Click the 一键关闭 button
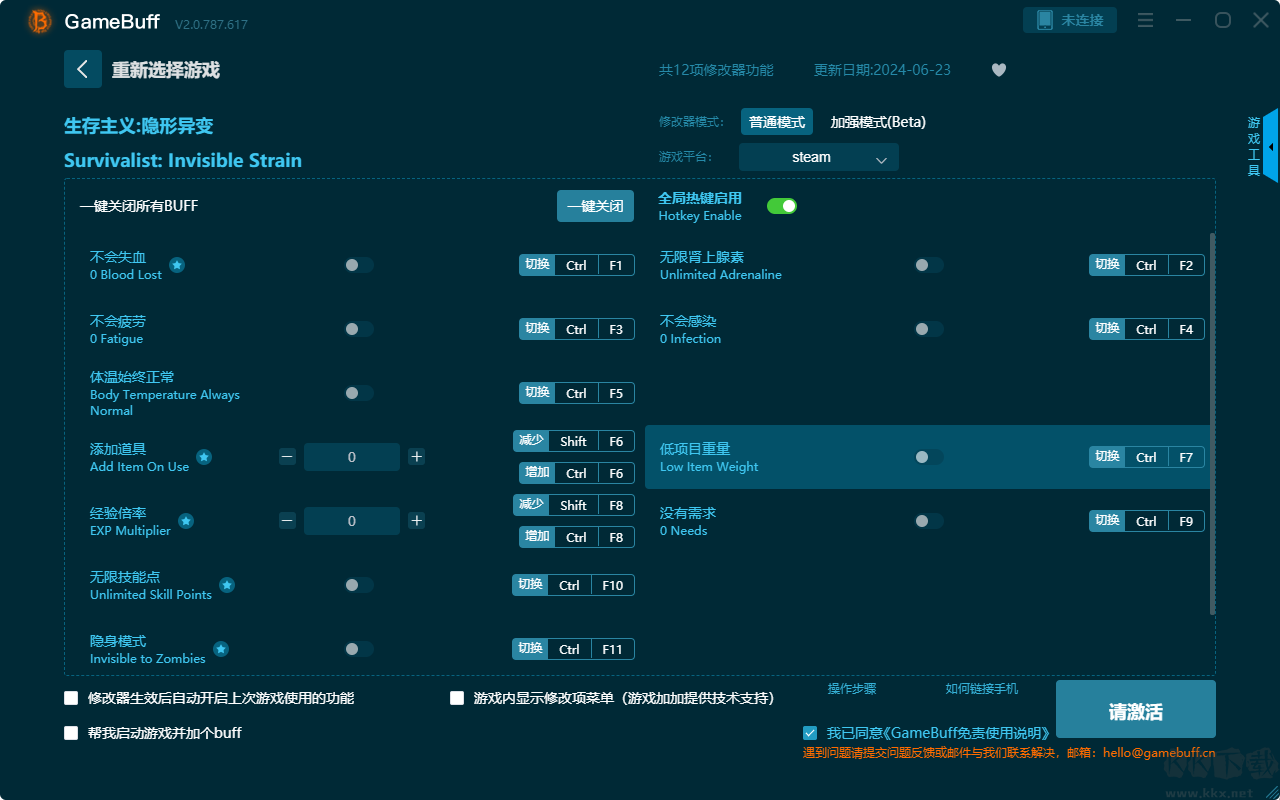This screenshot has height=800, width=1280. click(x=596, y=206)
